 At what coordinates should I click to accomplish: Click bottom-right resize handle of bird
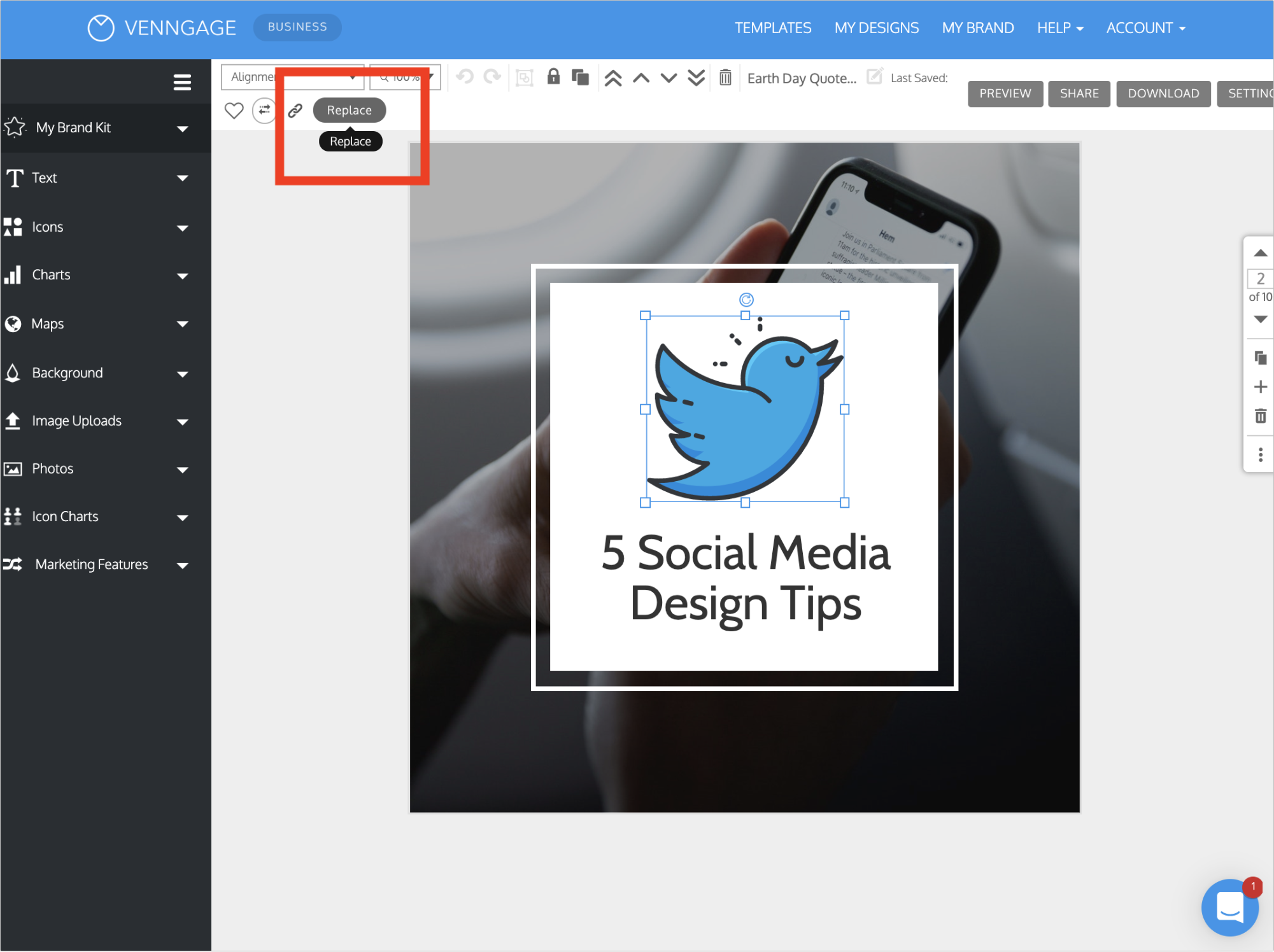(844, 503)
